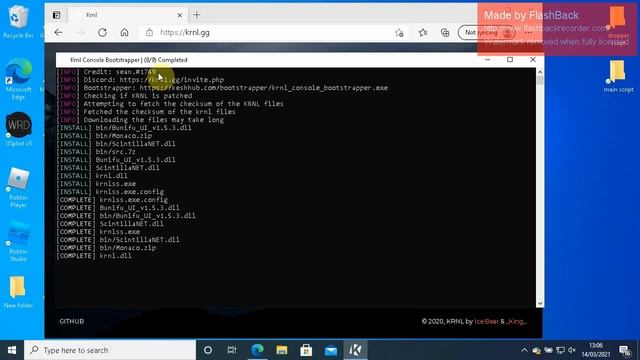Image resolution: width=640 pixels, height=360 pixels.
Task: Go back in the Edge browser
Action: point(58,33)
